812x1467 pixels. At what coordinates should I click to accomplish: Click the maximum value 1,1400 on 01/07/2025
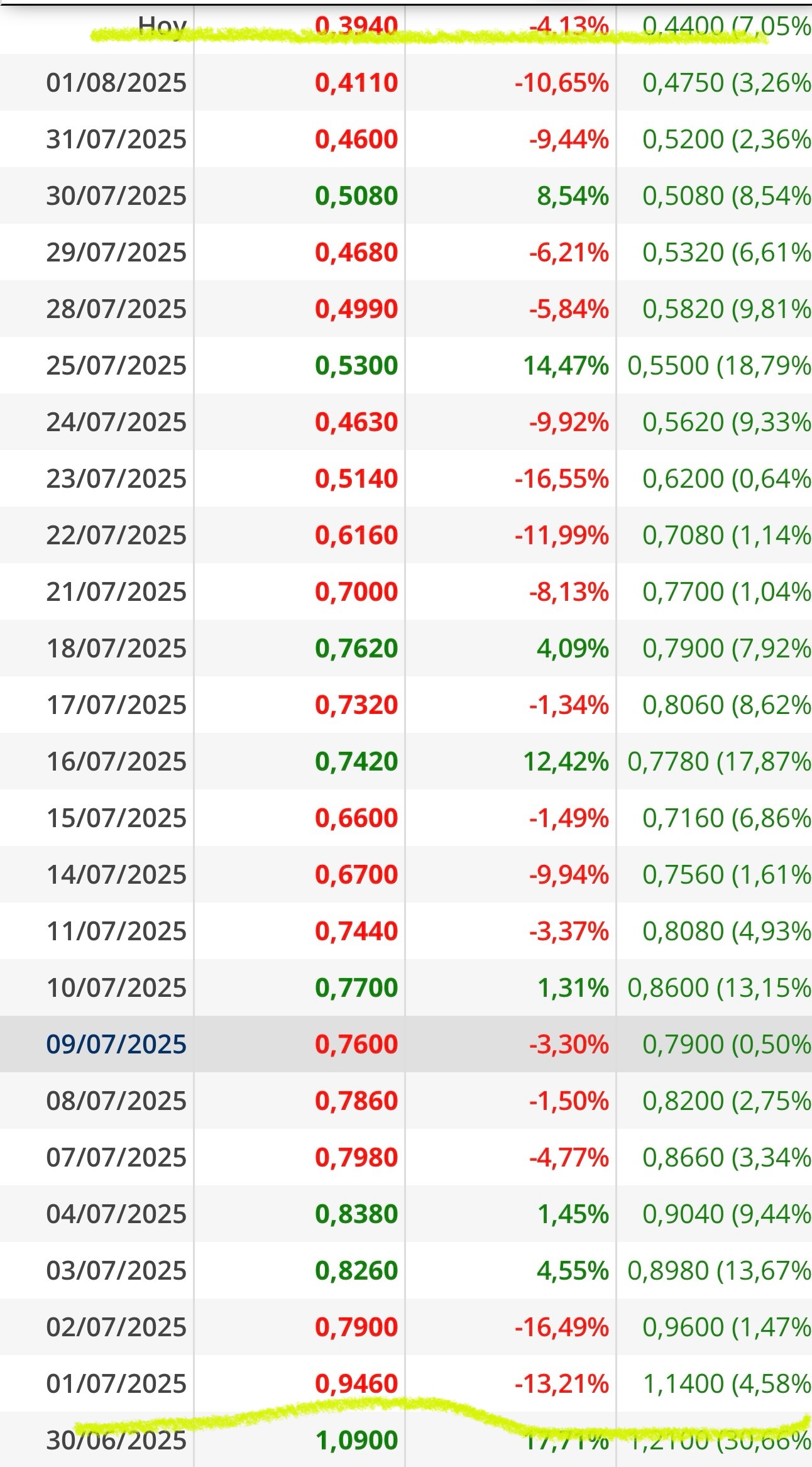(683, 1384)
